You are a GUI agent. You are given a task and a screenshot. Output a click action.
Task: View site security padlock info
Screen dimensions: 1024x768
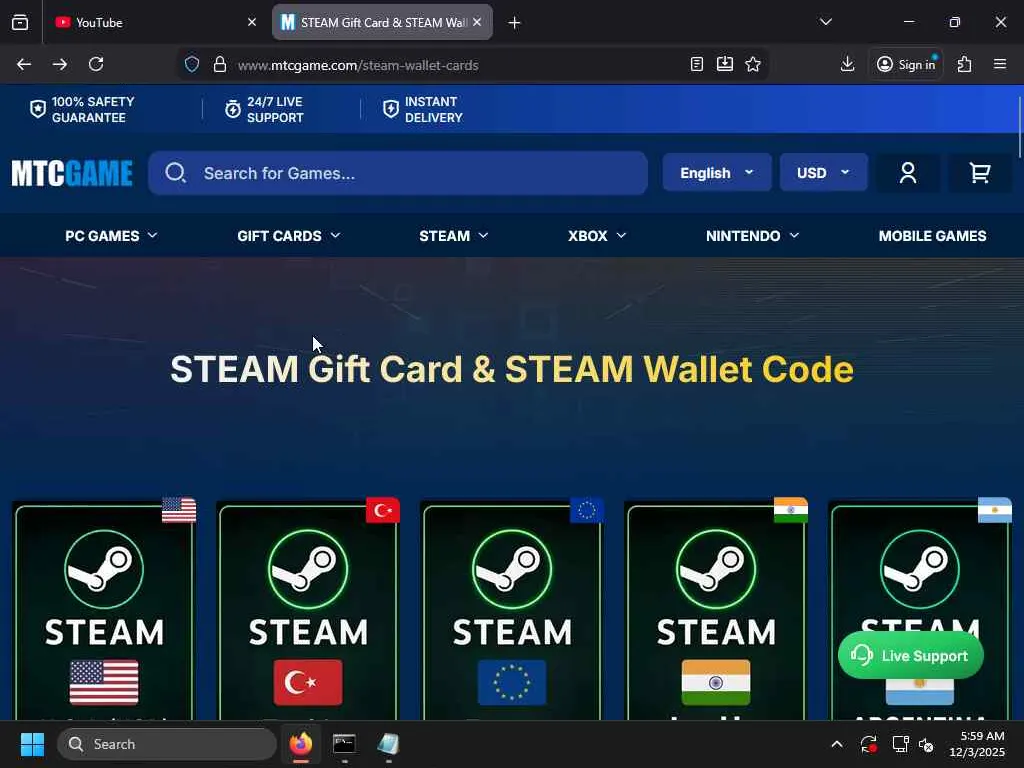[220, 65]
